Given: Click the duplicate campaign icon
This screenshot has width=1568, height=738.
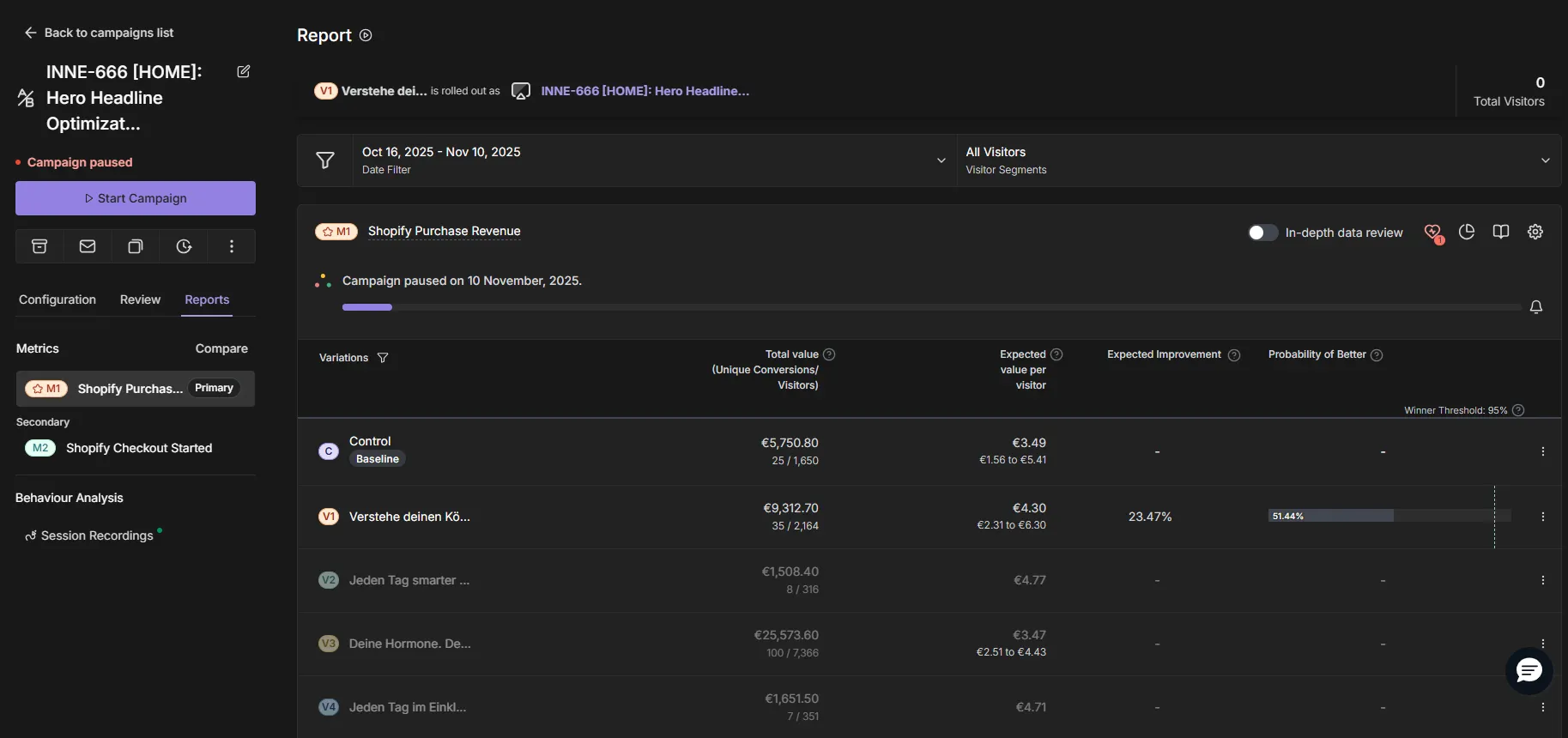Looking at the screenshot, I should click(136, 246).
